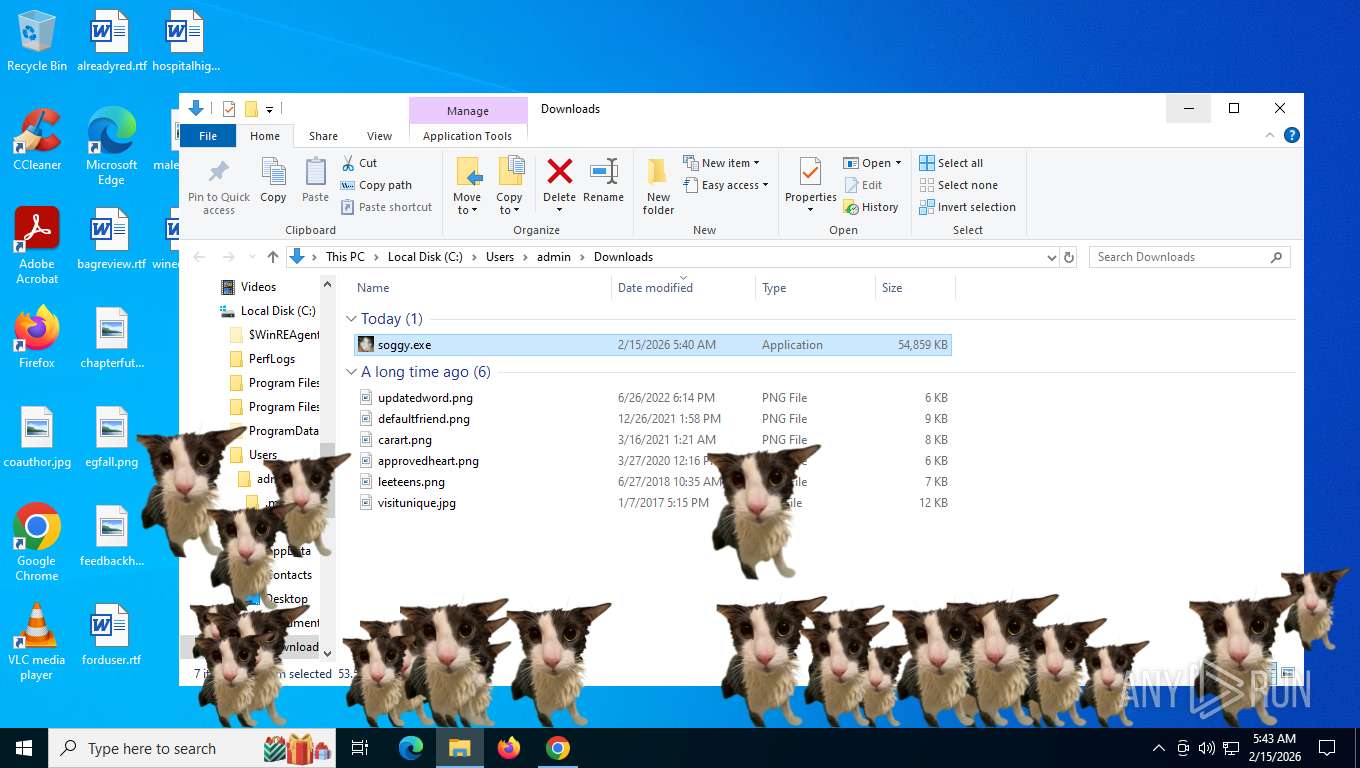Open the Application Tools tab
Screen dimensions: 1360x768
tap(467, 136)
